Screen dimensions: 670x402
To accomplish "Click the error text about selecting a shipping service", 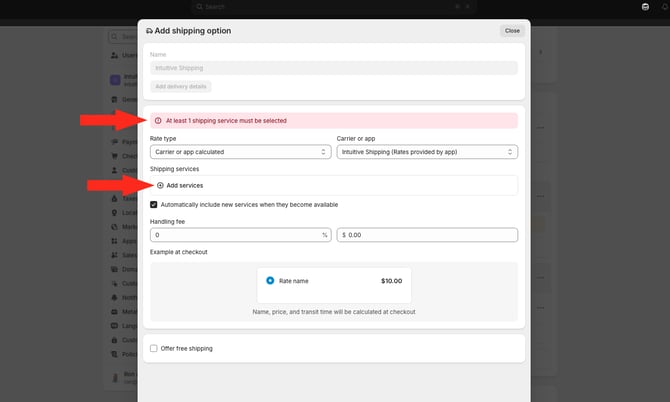I will (x=226, y=121).
